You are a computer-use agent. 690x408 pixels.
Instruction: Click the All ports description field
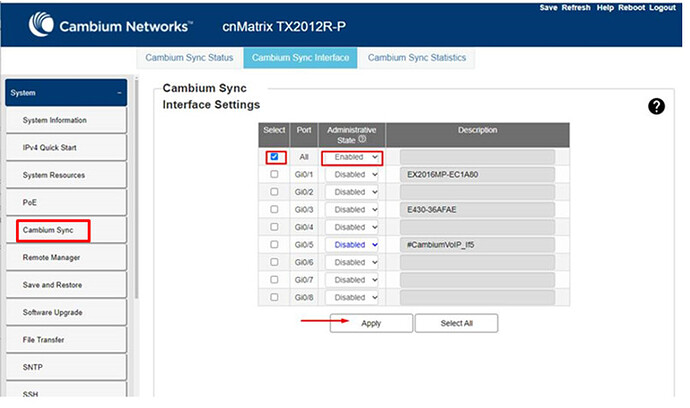click(x=477, y=157)
